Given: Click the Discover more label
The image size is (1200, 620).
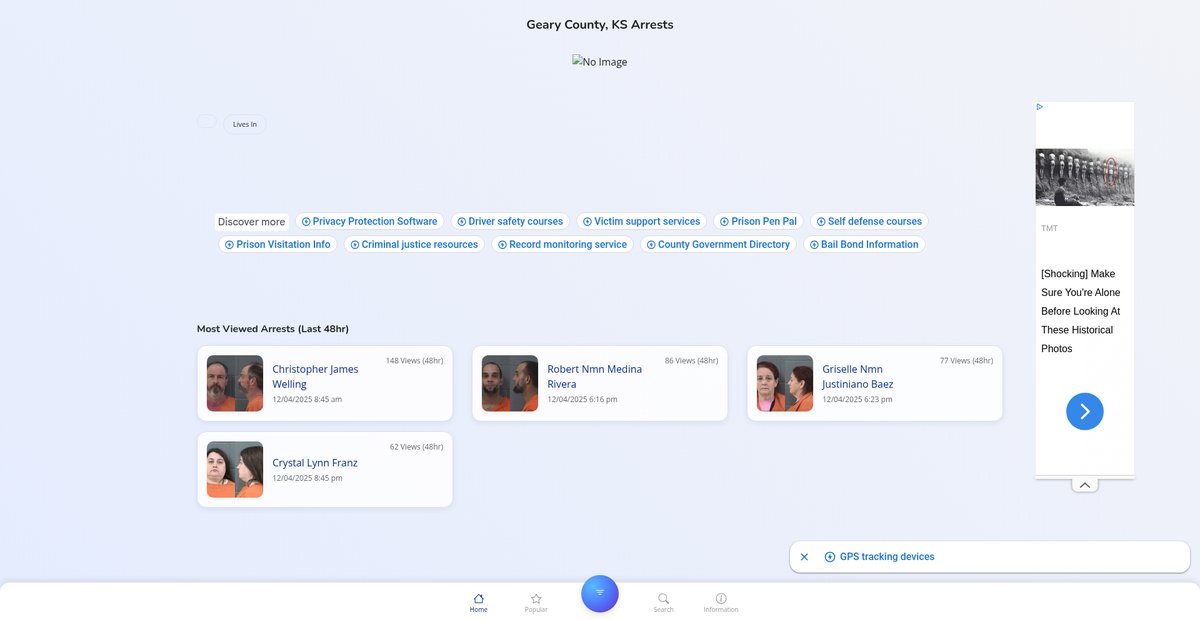Looking at the screenshot, I should point(252,222).
